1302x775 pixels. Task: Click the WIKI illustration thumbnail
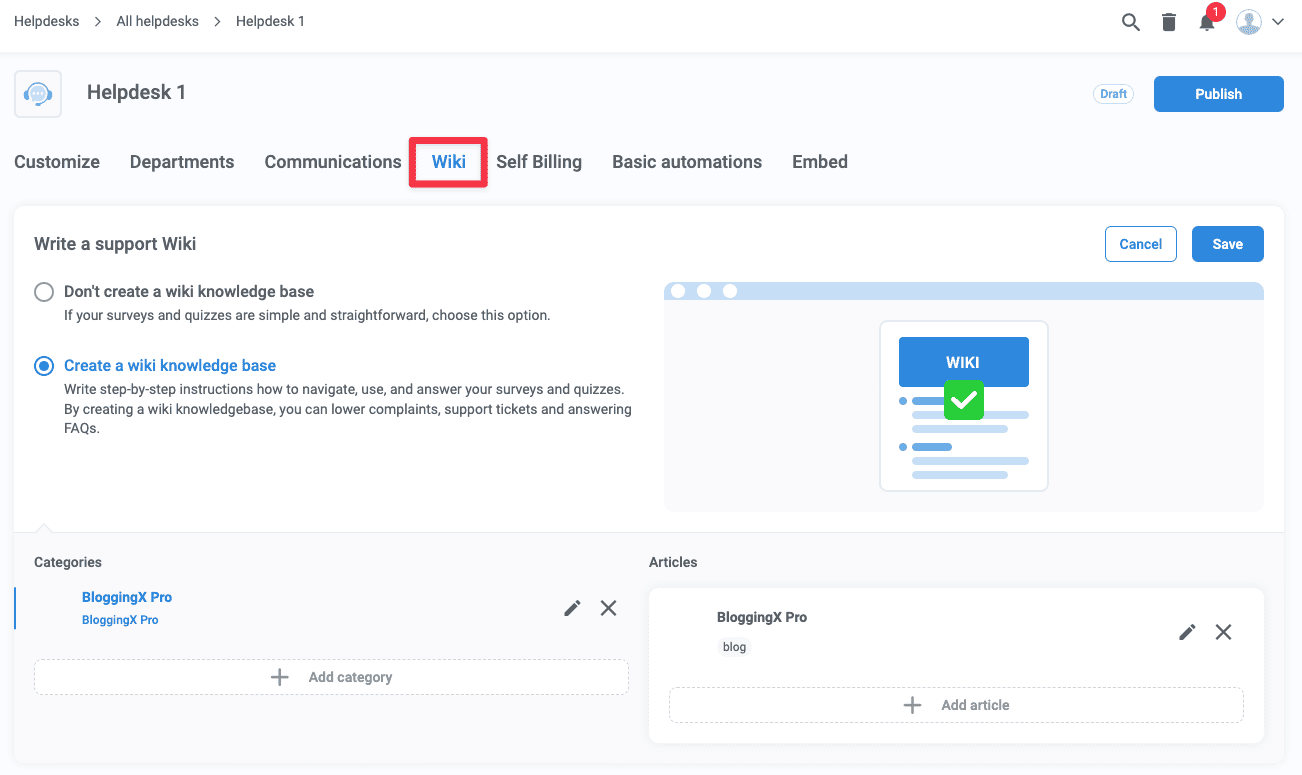[x=964, y=406]
